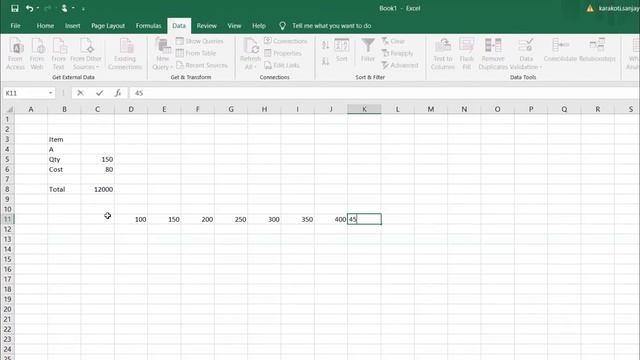
Task: Click the cell containing Qty
Action: pyautogui.click(x=64, y=159)
